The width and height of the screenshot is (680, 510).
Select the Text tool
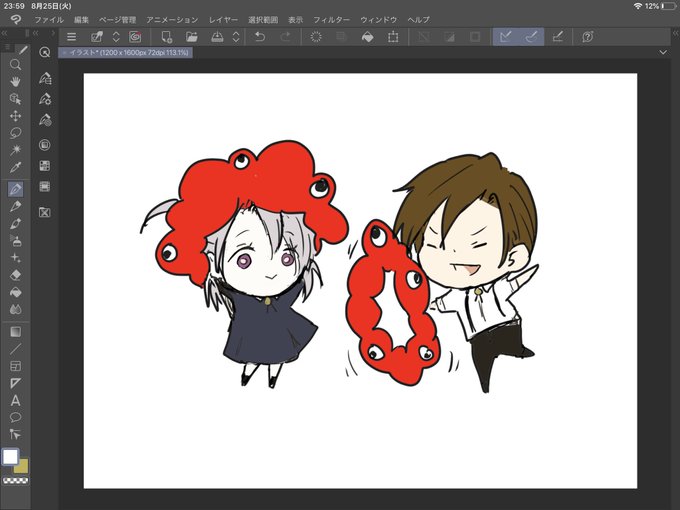(16, 400)
